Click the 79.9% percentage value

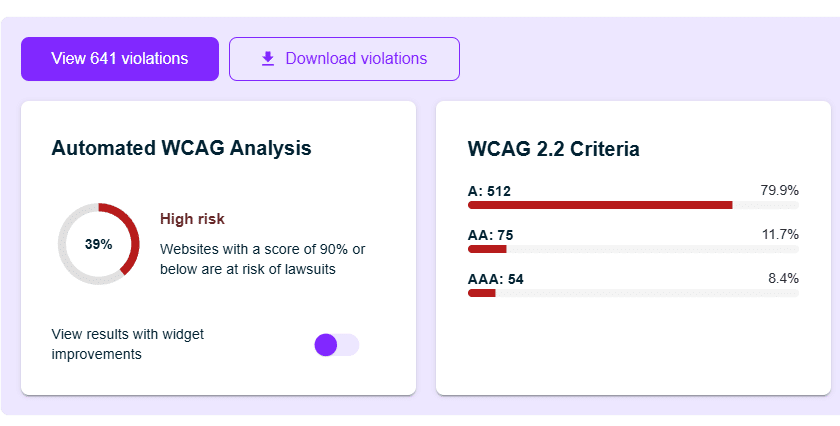[x=779, y=190]
